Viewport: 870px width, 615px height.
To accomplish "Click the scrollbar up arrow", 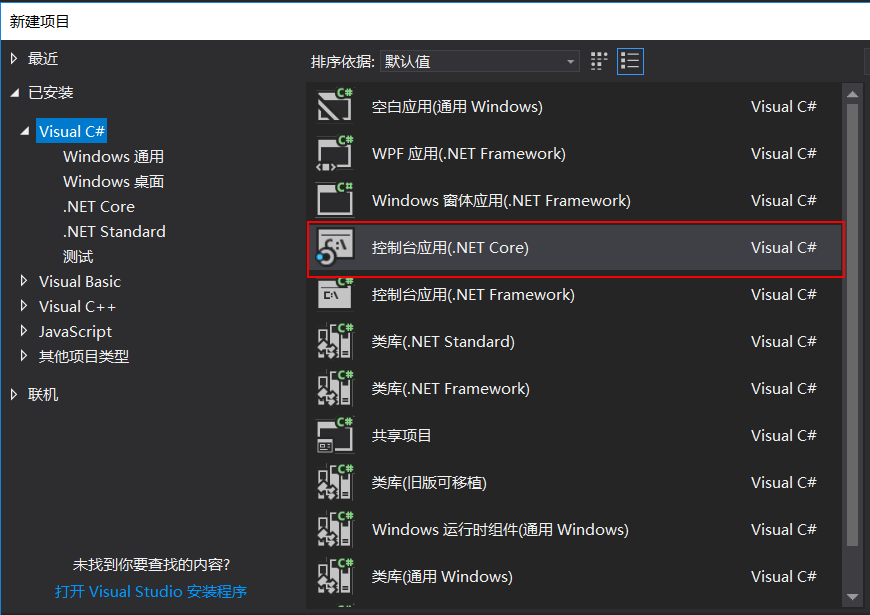I will click(x=853, y=94).
